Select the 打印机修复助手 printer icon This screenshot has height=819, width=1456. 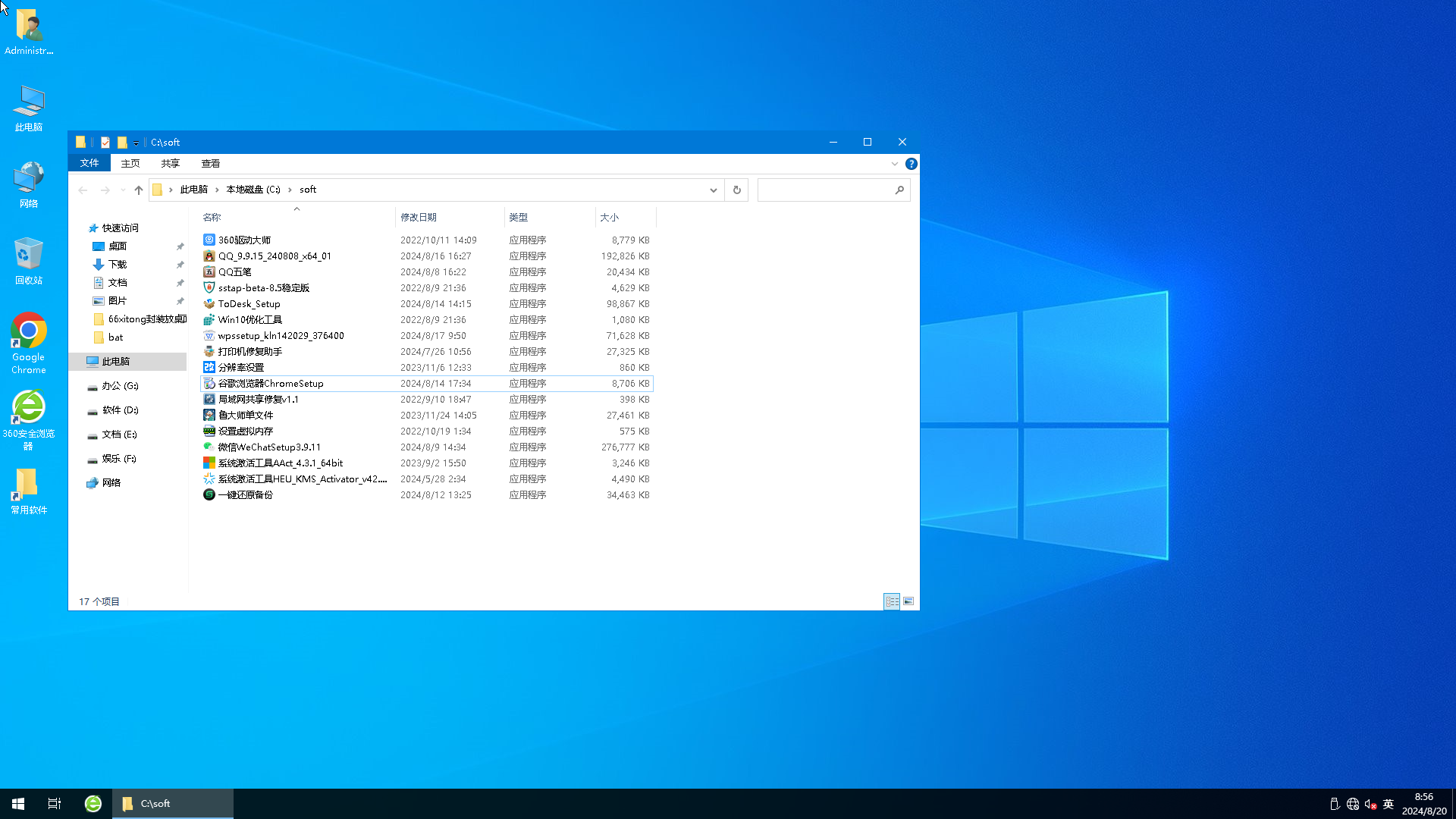coord(209,351)
